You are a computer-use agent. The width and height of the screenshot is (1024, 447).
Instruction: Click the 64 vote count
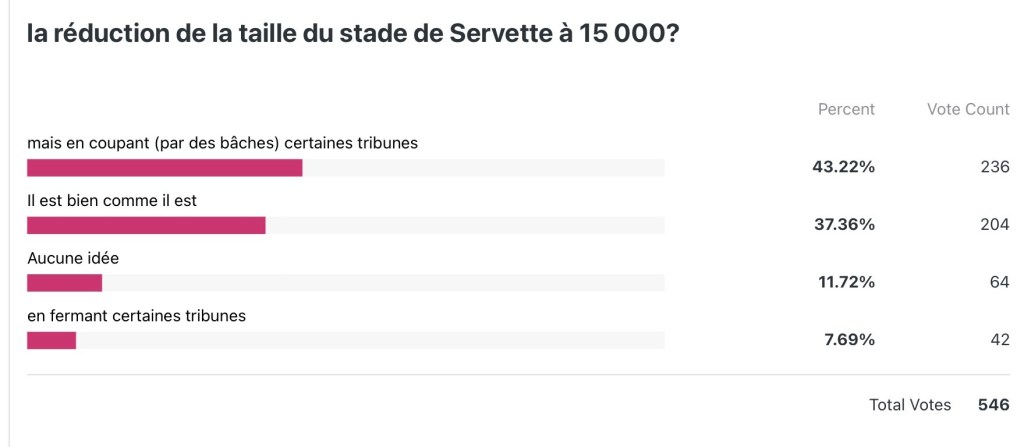click(999, 282)
